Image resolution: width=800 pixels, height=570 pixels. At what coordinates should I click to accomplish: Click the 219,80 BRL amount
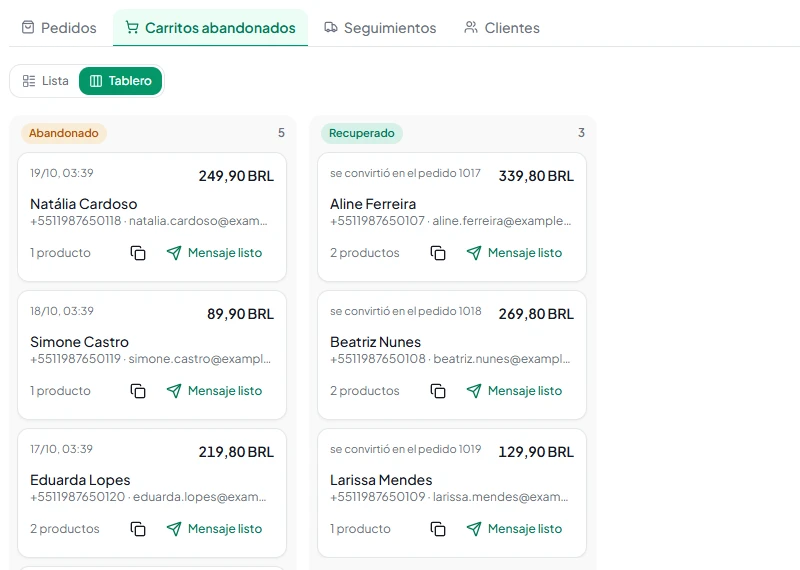pos(236,452)
